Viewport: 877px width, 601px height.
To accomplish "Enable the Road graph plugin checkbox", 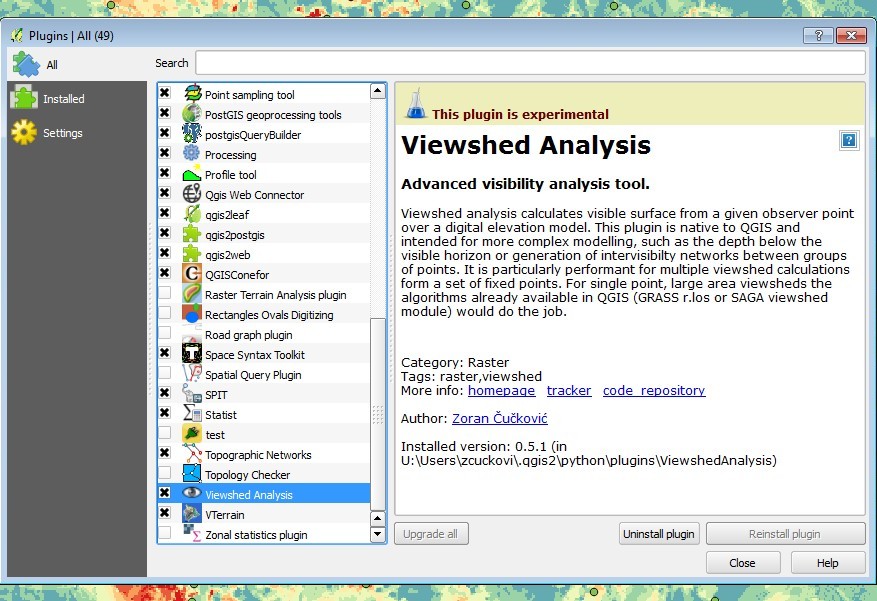I will [164, 333].
